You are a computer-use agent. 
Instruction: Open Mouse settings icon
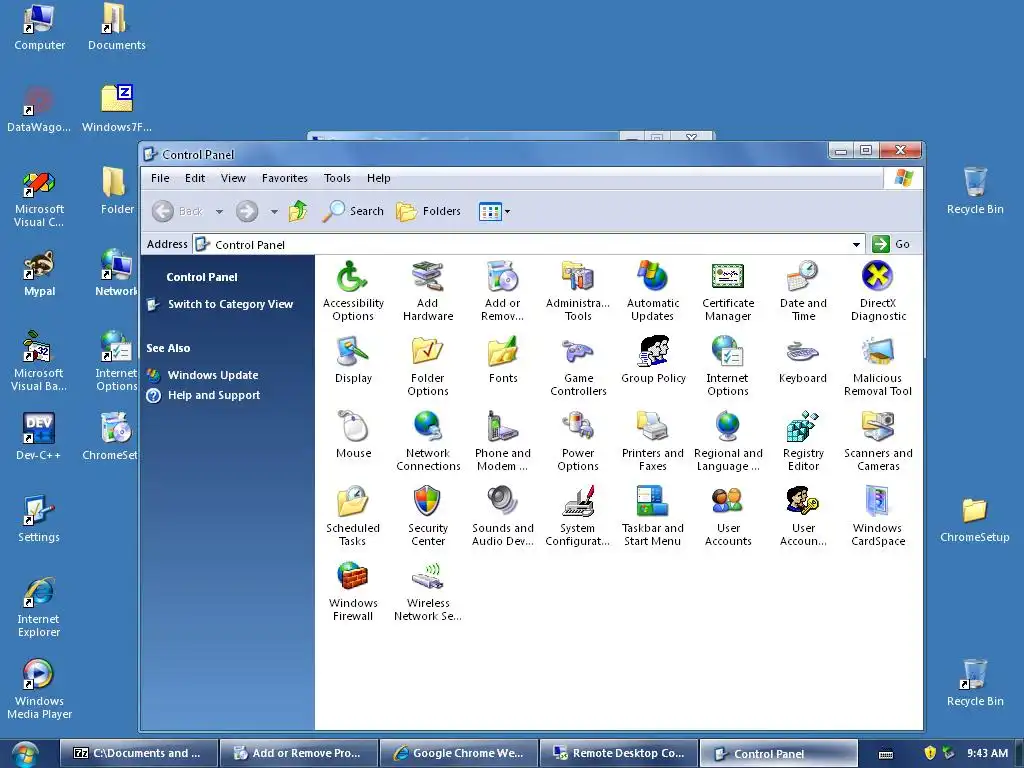353,434
